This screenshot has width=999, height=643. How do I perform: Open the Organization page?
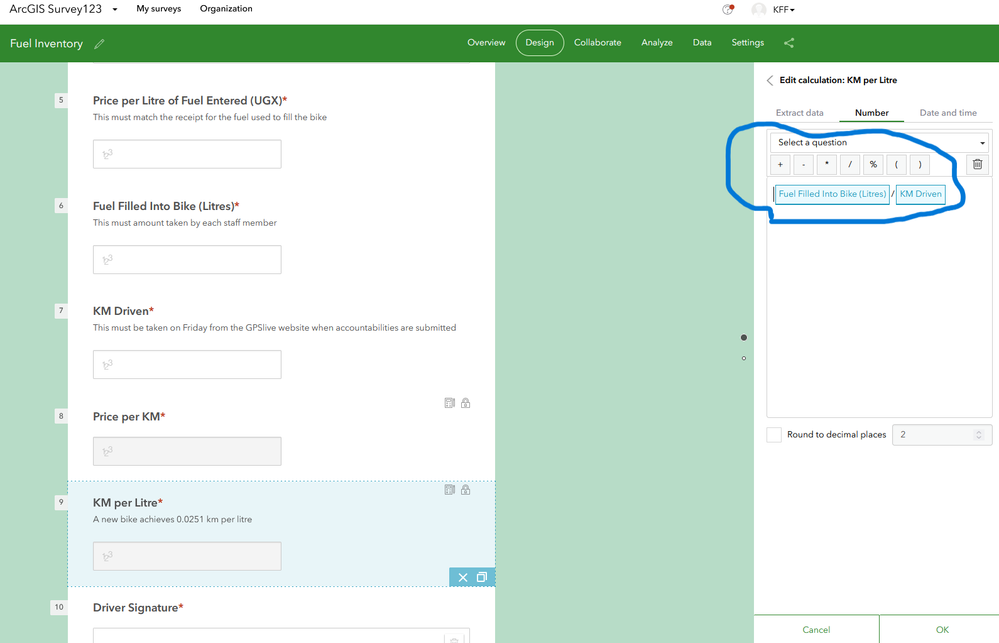point(226,9)
